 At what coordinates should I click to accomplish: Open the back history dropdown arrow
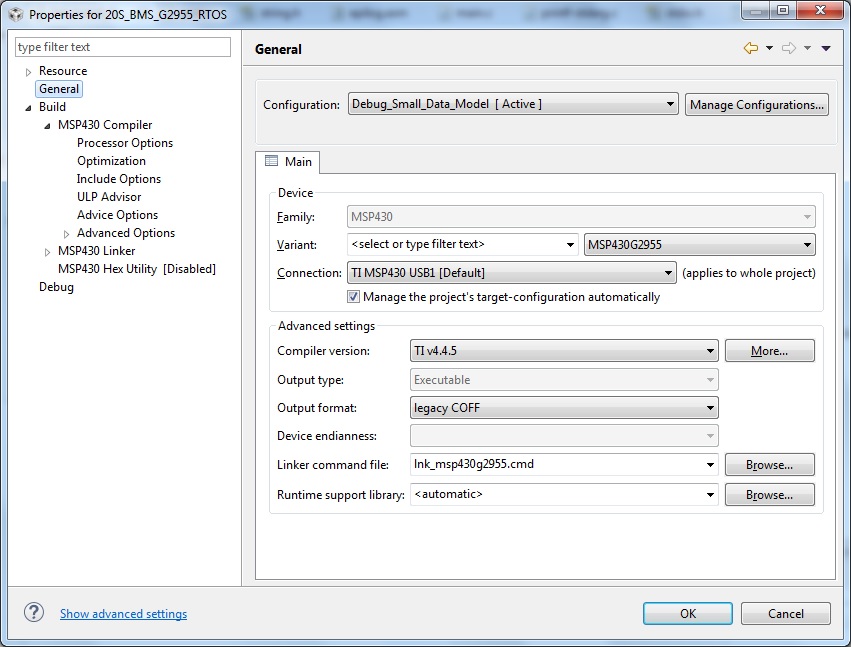(769, 48)
